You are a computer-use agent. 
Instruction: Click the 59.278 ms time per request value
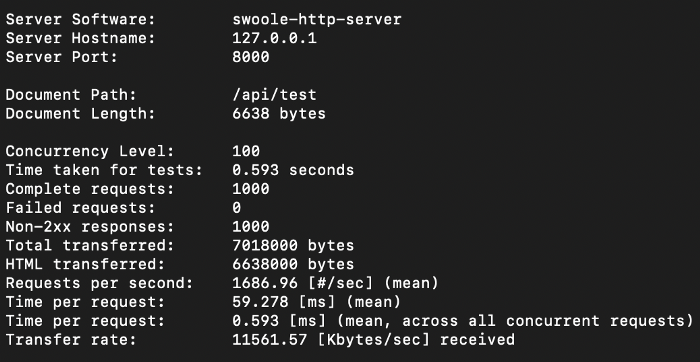[317, 302]
